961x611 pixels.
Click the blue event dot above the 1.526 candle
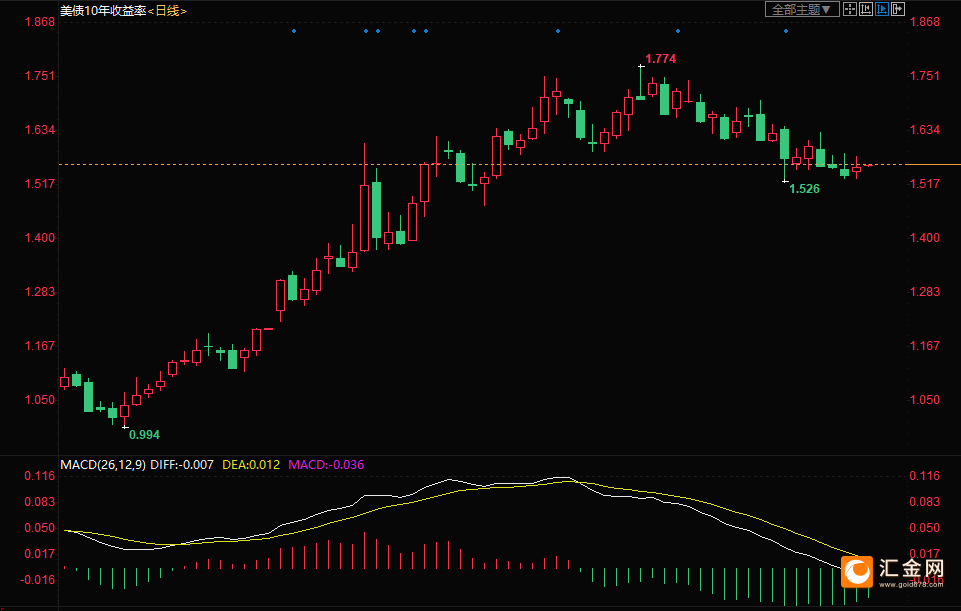[x=786, y=31]
